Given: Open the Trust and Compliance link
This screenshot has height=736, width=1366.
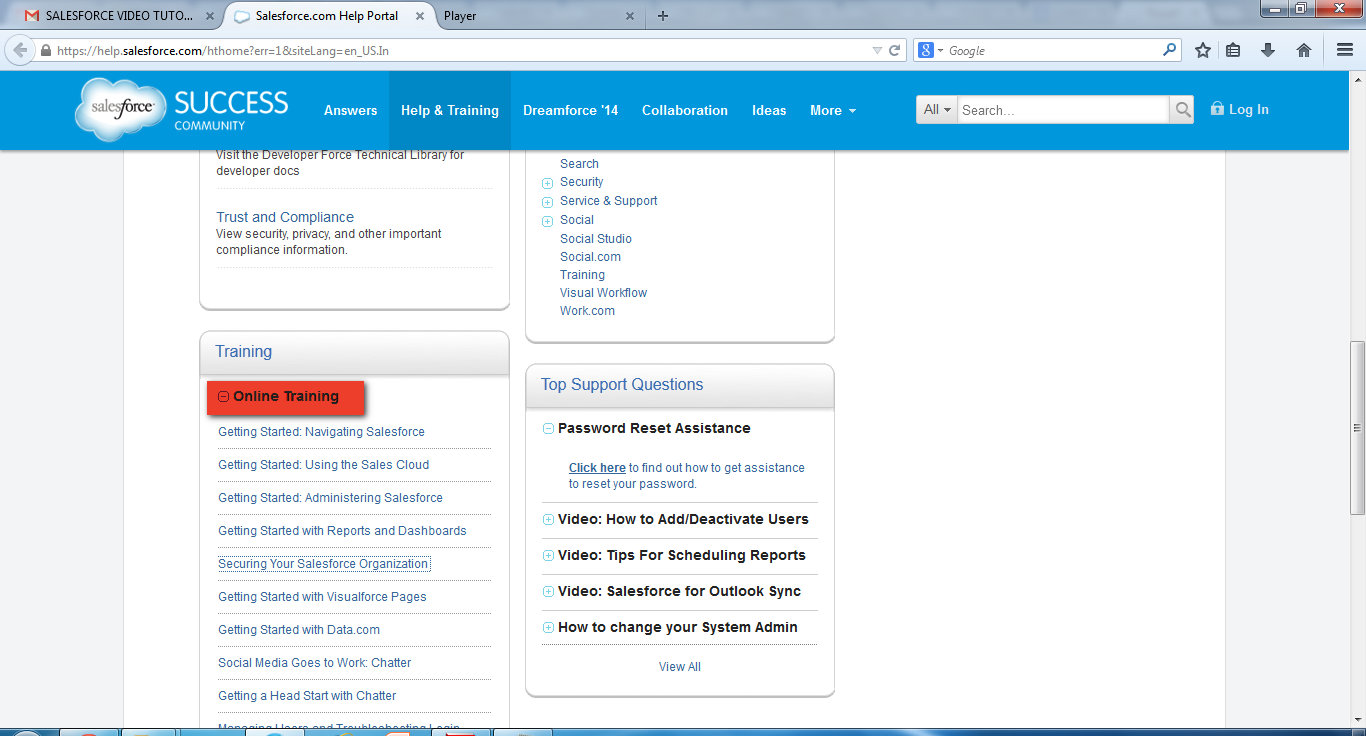Looking at the screenshot, I should click(285, 217).
